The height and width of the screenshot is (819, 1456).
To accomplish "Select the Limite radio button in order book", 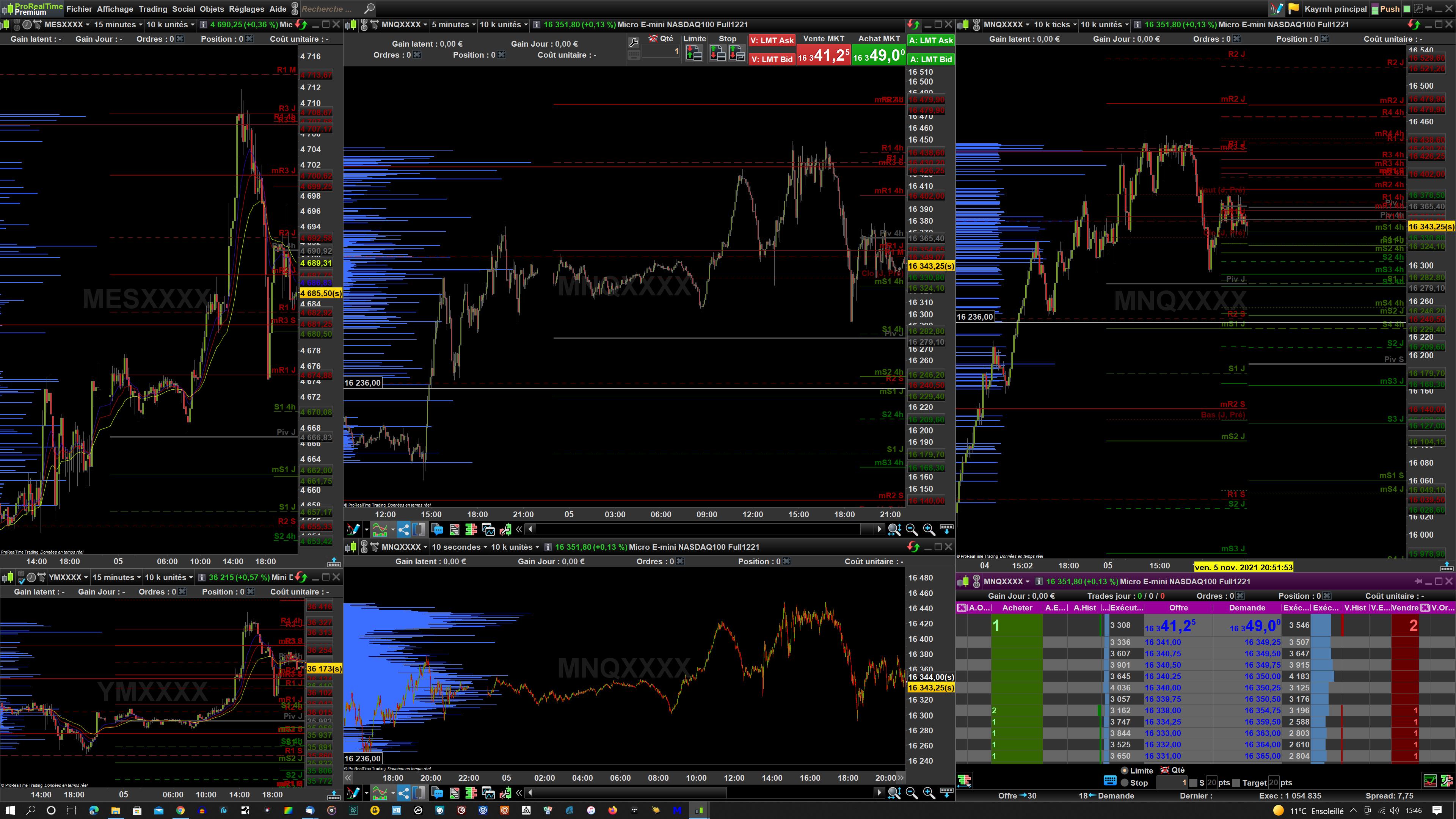I will [1125, 770].
